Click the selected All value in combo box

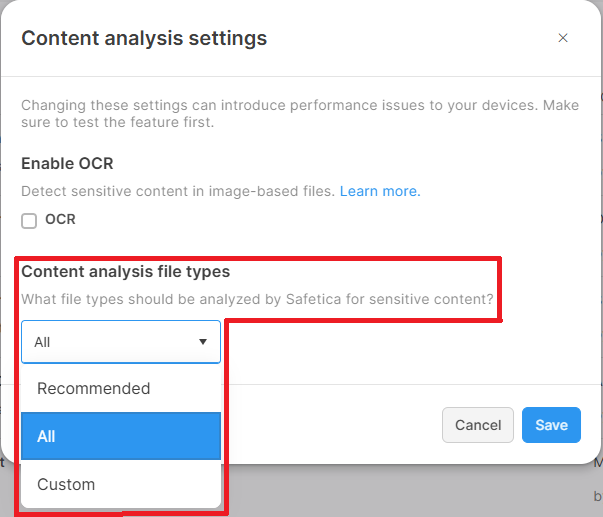coord(43,342)
